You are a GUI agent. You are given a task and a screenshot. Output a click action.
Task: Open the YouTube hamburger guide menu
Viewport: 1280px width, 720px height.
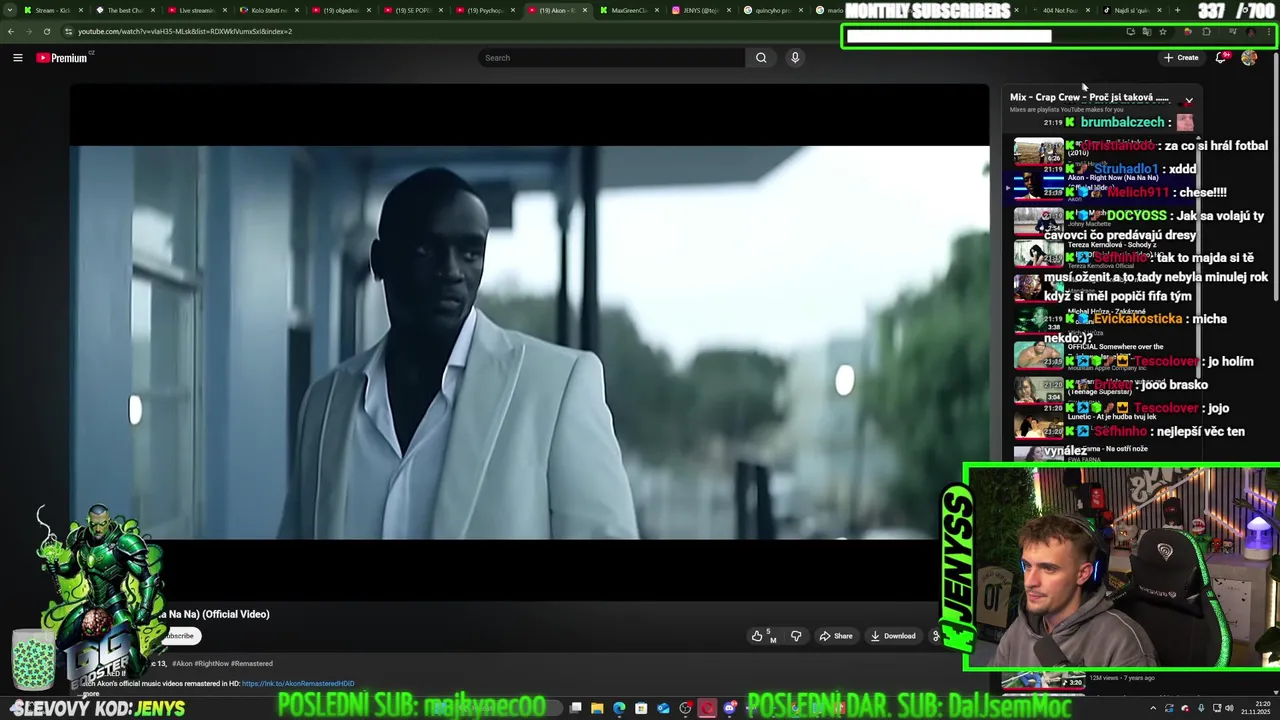point(17,58)
